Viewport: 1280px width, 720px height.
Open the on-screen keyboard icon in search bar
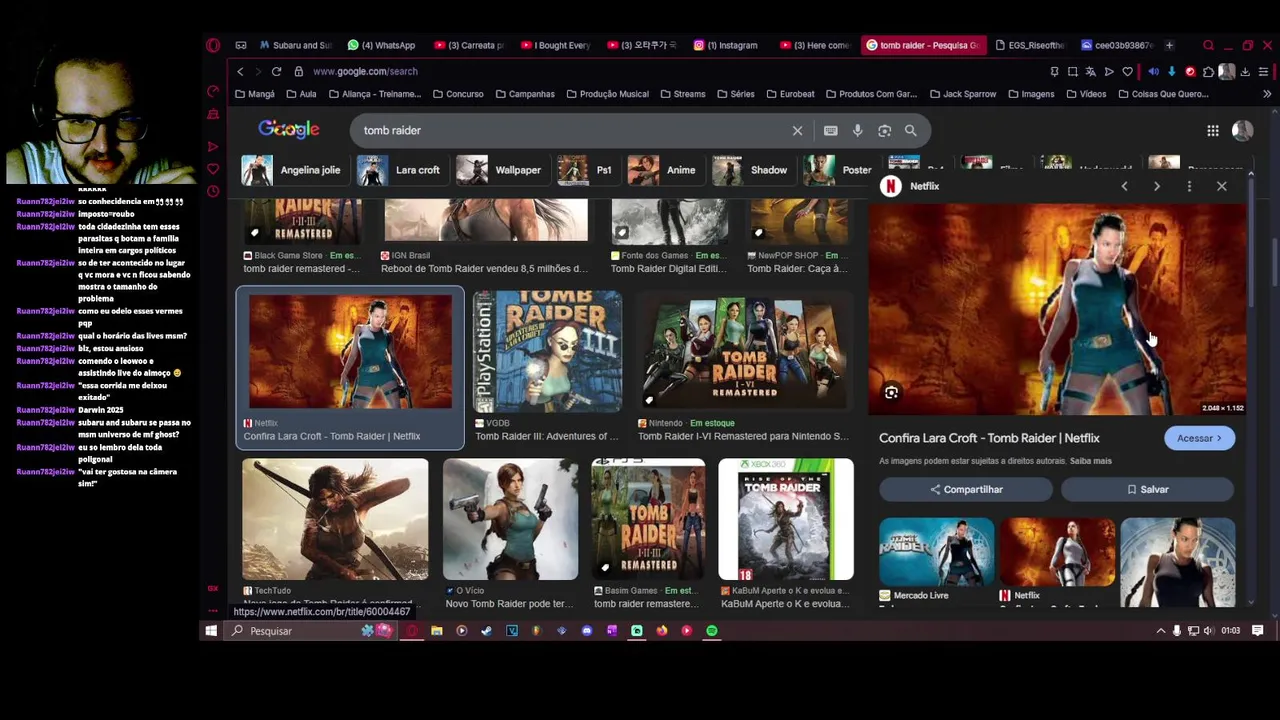[830, 131]
